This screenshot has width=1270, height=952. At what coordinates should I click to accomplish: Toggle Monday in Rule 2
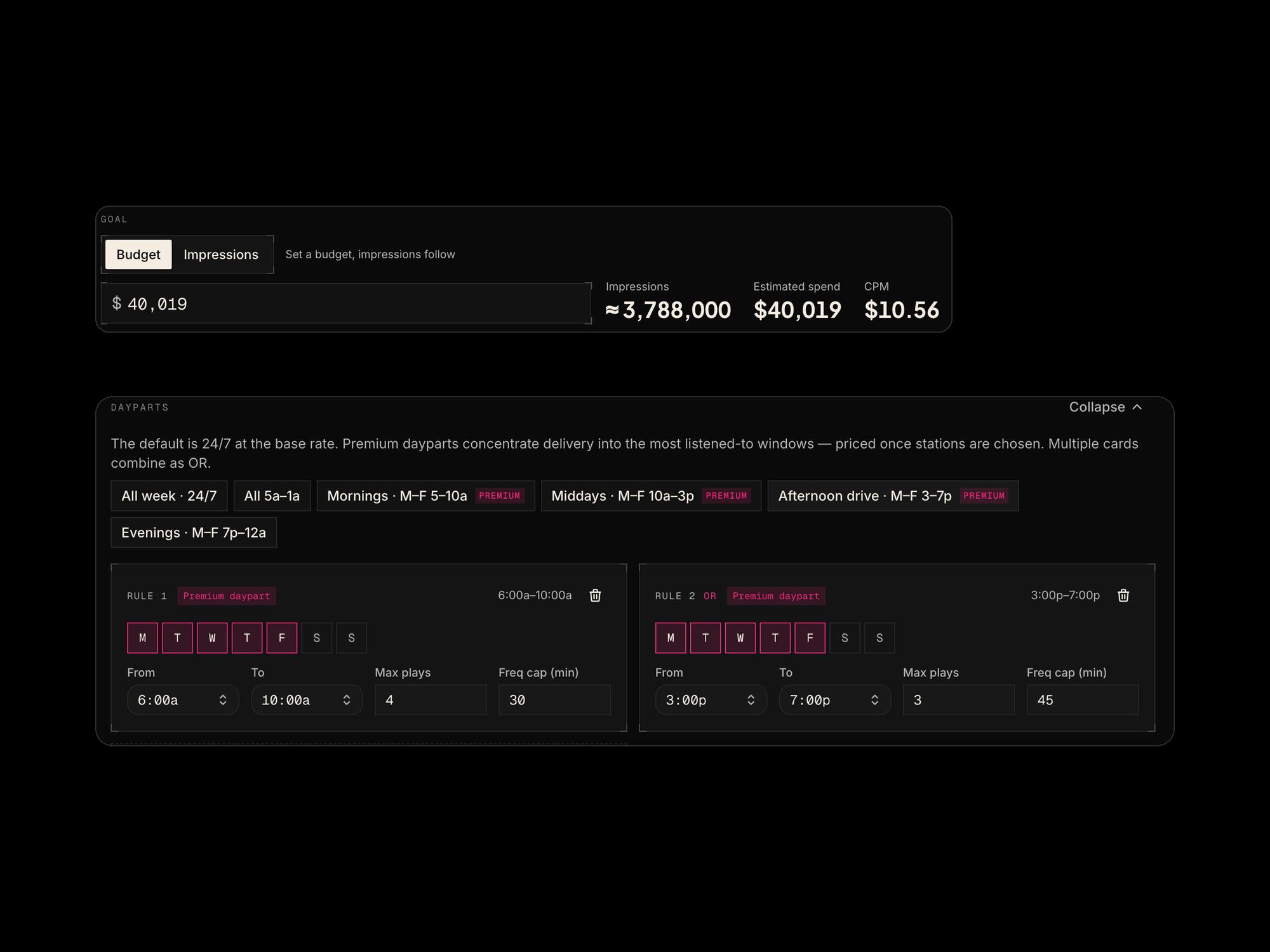(671, 638)
